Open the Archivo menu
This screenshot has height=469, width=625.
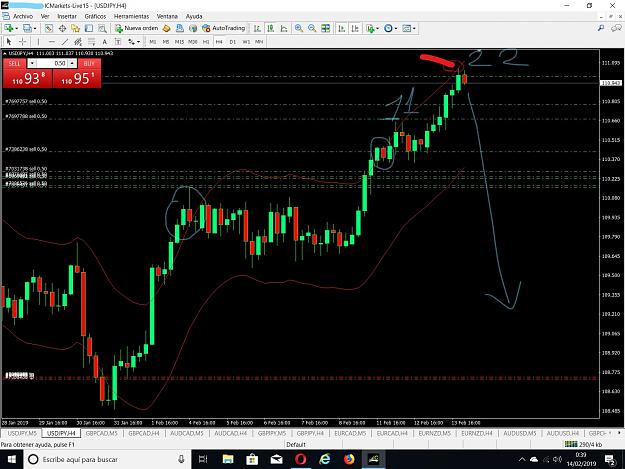click(x=23, y=16)
